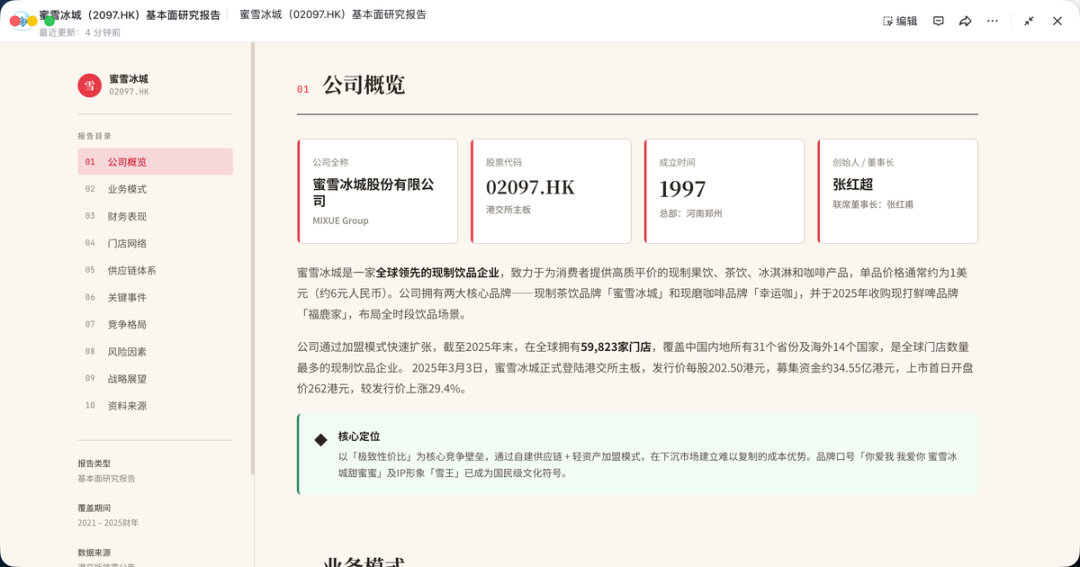Select 01 公司概览 in report contents
This screenshot has height=567, width=1080.
pyautogui.click(x=155, y=162)
